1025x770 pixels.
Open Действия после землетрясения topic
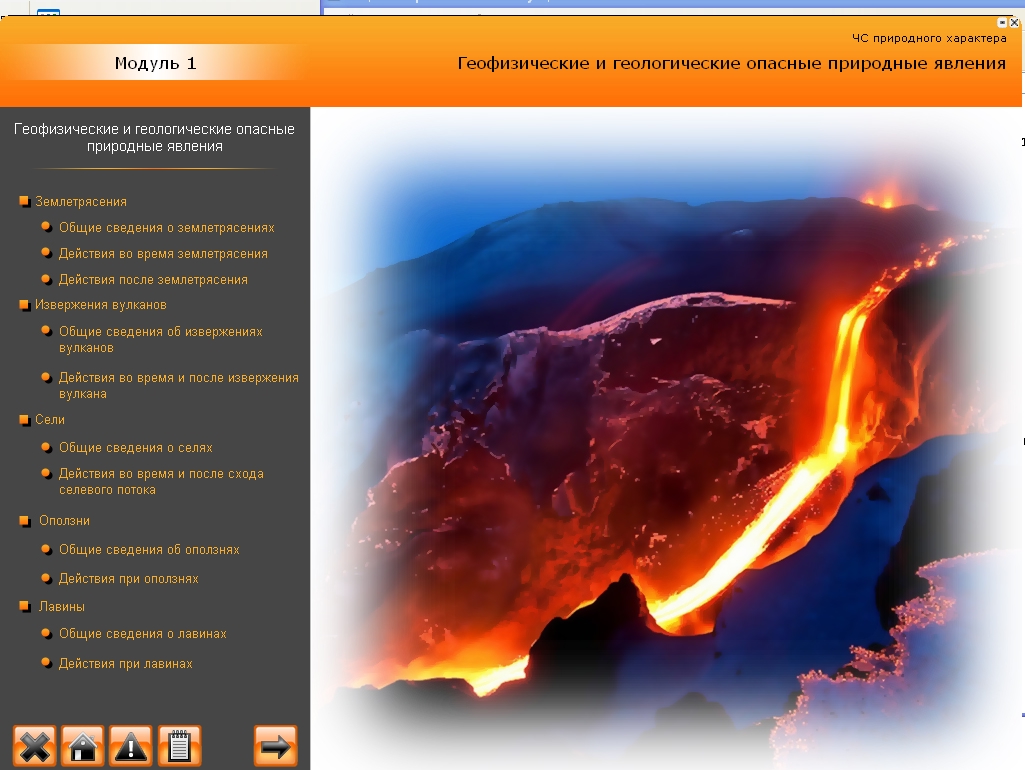153,280
